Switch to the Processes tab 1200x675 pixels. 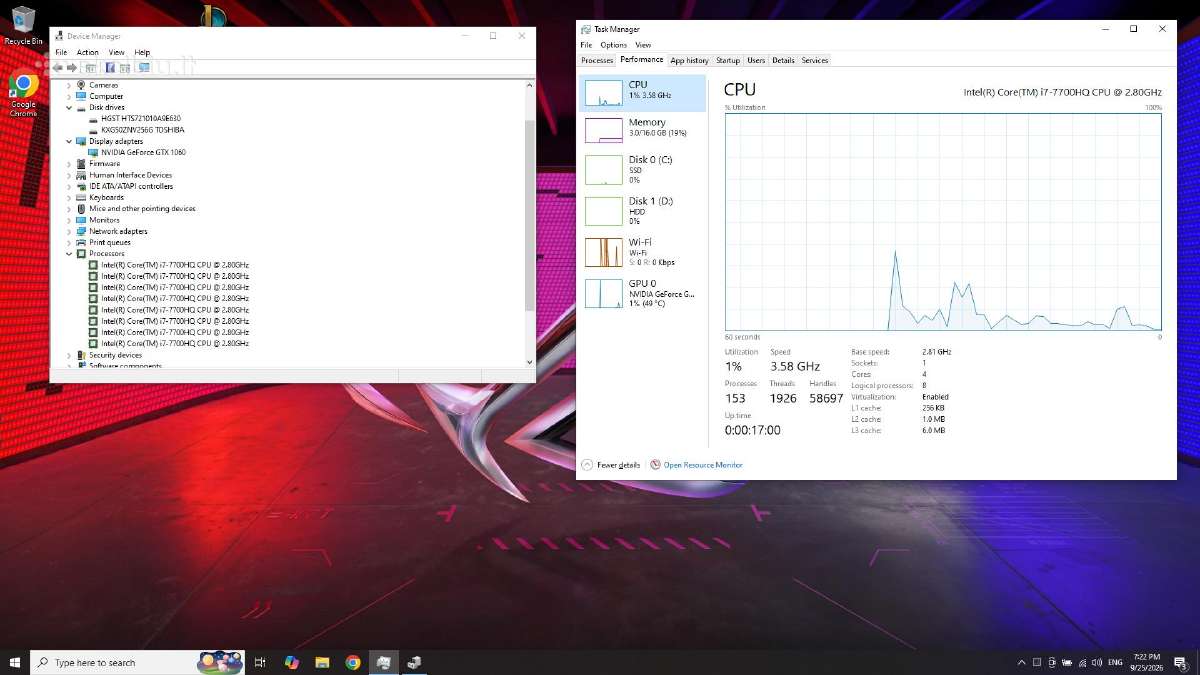pyautogui.click(x=597, y=60)
